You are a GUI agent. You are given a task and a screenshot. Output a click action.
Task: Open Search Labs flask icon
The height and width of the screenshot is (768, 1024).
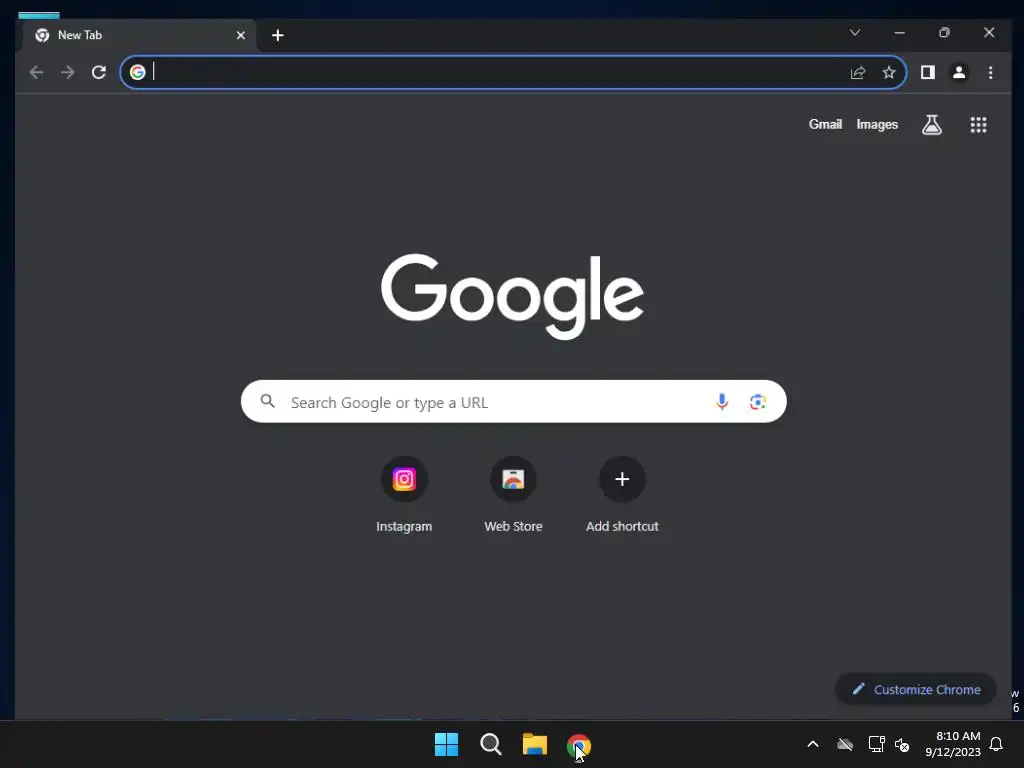(x=932, y=125)
